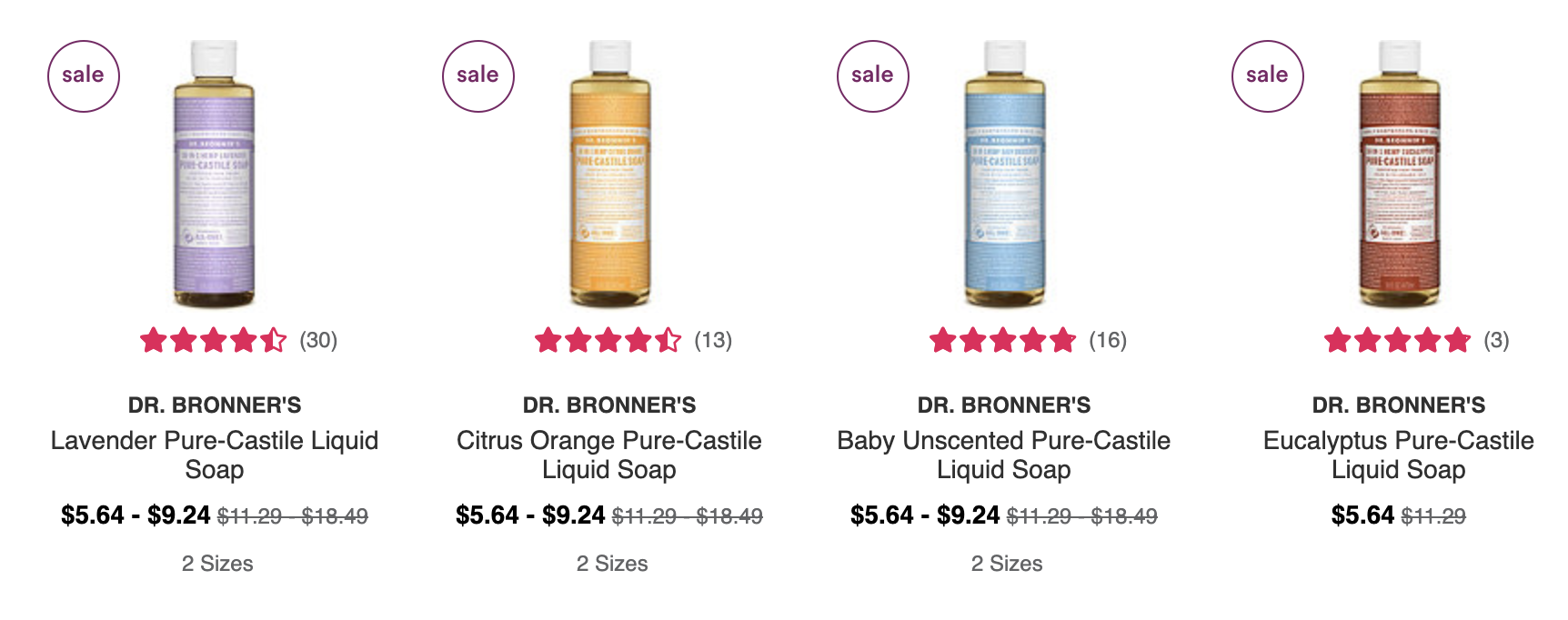Screen dimensions: 1568x620
Task: Open Lavender Pure-Castile Liquid Soap product title
Action: (x=215, y=455)
